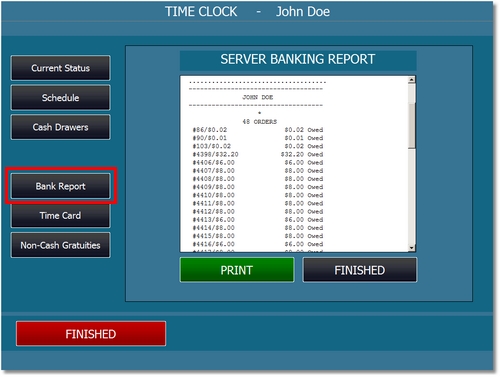The width and height of the screenshot is (500, 377).
Task: Click the report row #4416/$6.00
Action: coord(258,244)
